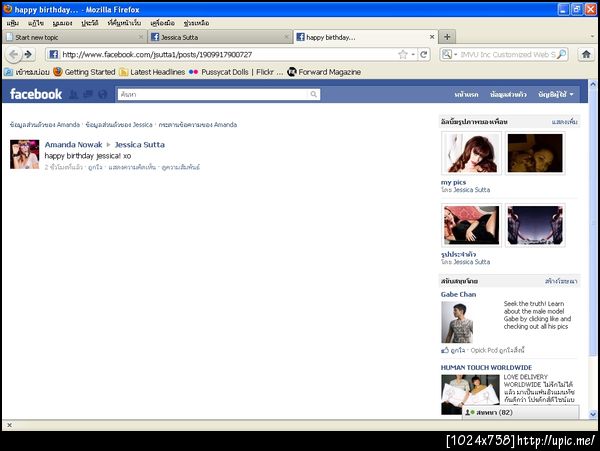Click the facebook logo

click(36, 94)
